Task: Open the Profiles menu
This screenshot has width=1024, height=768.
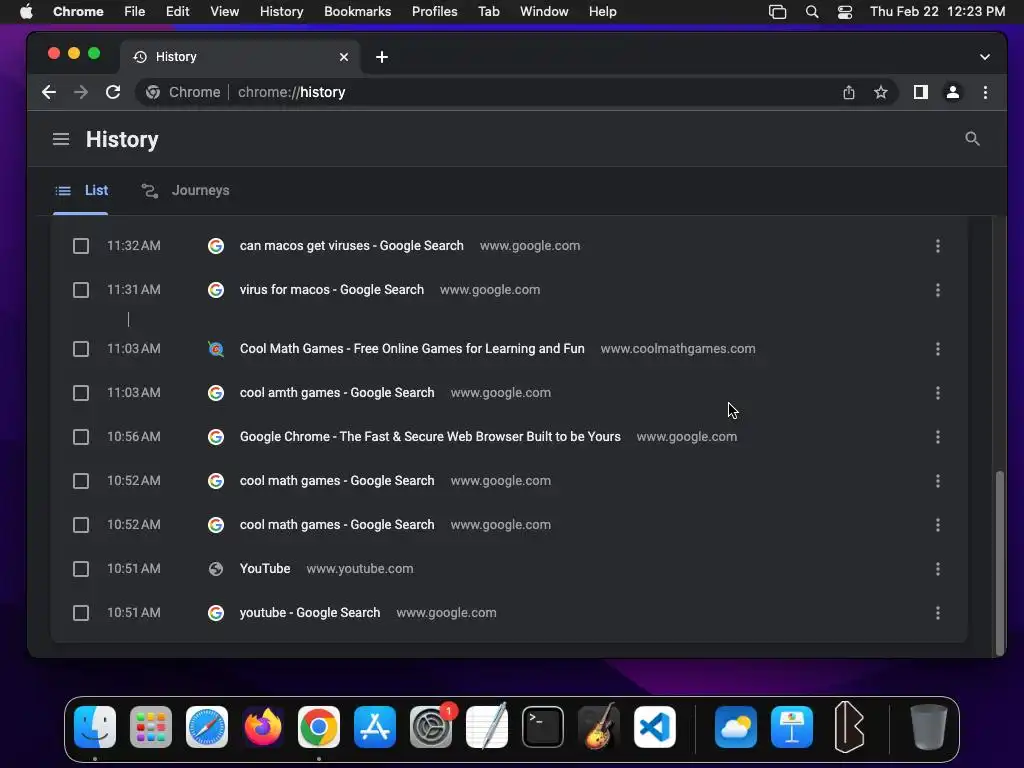Action: click(x=434, y=12)
